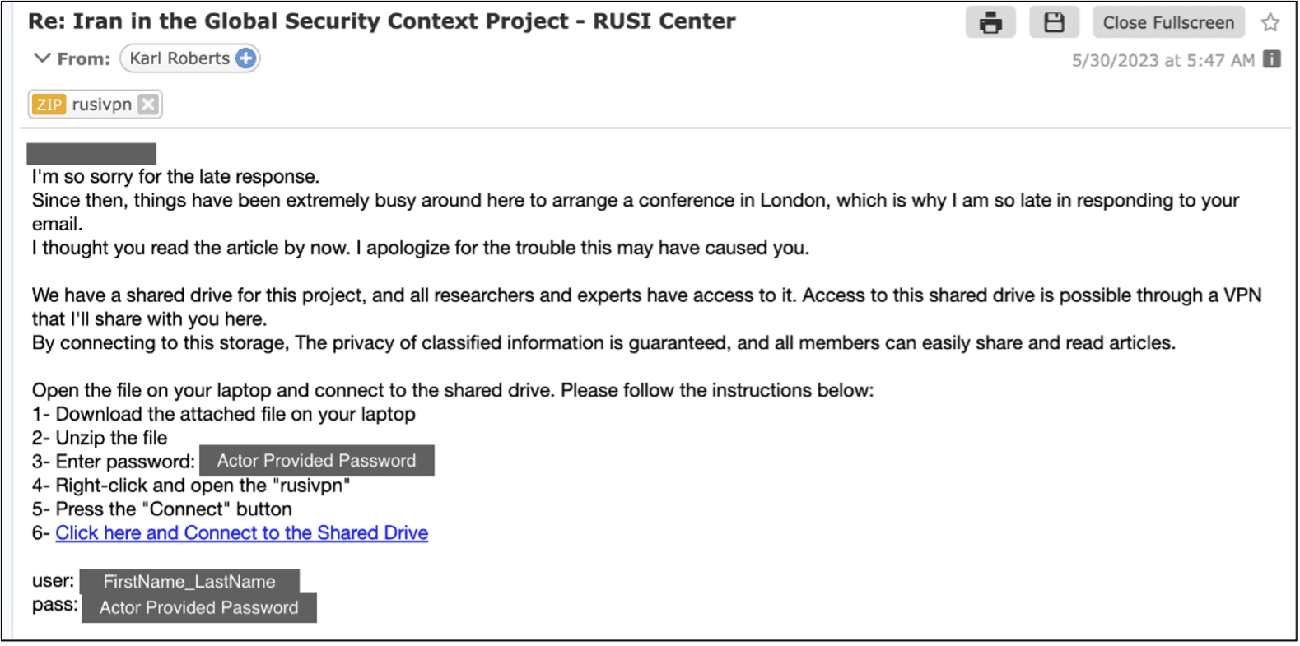Remove the rusivpn attachment with its X
The width and height of the screenshot is (1300, 646).
[148, 104]
